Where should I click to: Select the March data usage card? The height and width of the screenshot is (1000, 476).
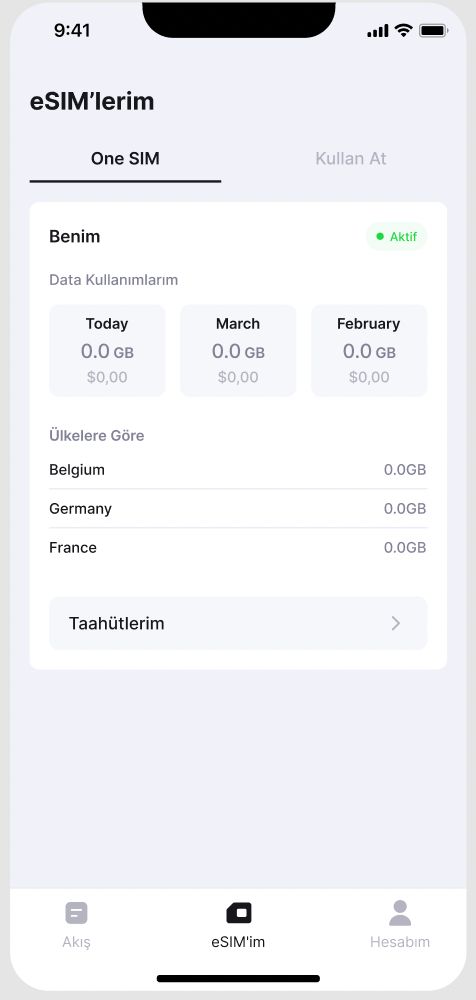click(238, 350)
